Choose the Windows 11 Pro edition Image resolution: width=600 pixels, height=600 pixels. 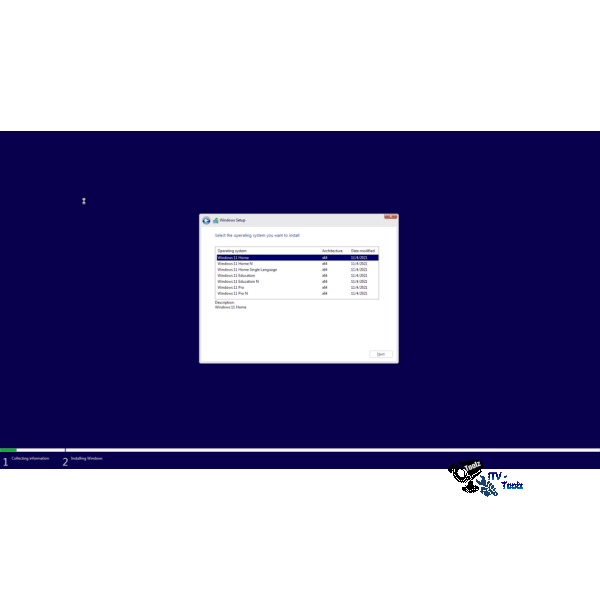(297, 287)
